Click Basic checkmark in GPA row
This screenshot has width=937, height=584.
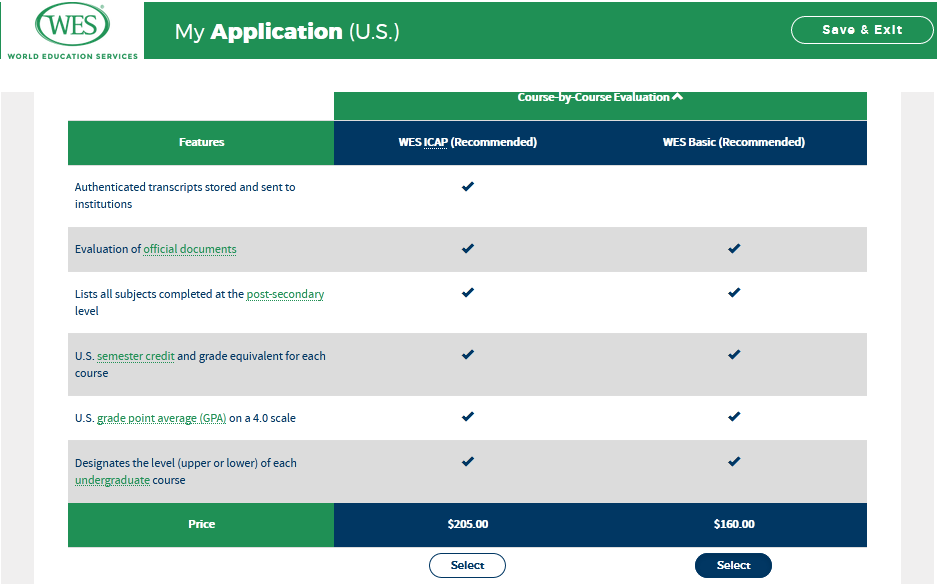click(x=734, y=417)
